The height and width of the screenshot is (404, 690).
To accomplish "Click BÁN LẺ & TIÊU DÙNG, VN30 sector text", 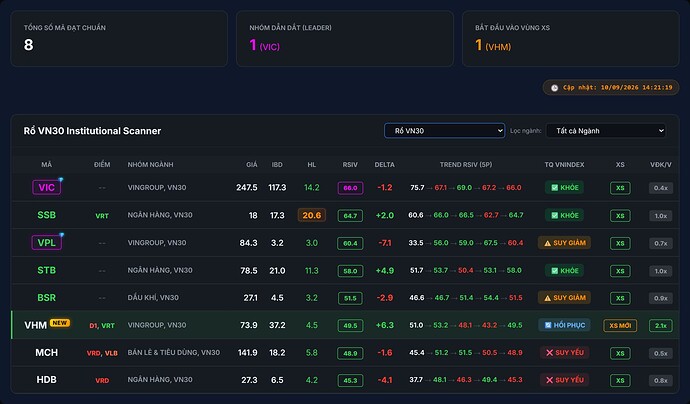I will [x=173, y=353].
